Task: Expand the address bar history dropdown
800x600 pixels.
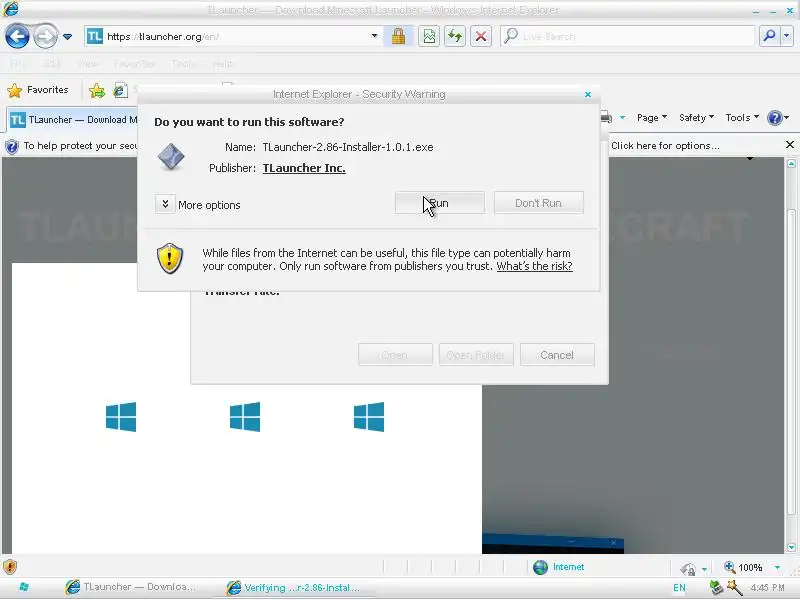Action: [374, 36]
